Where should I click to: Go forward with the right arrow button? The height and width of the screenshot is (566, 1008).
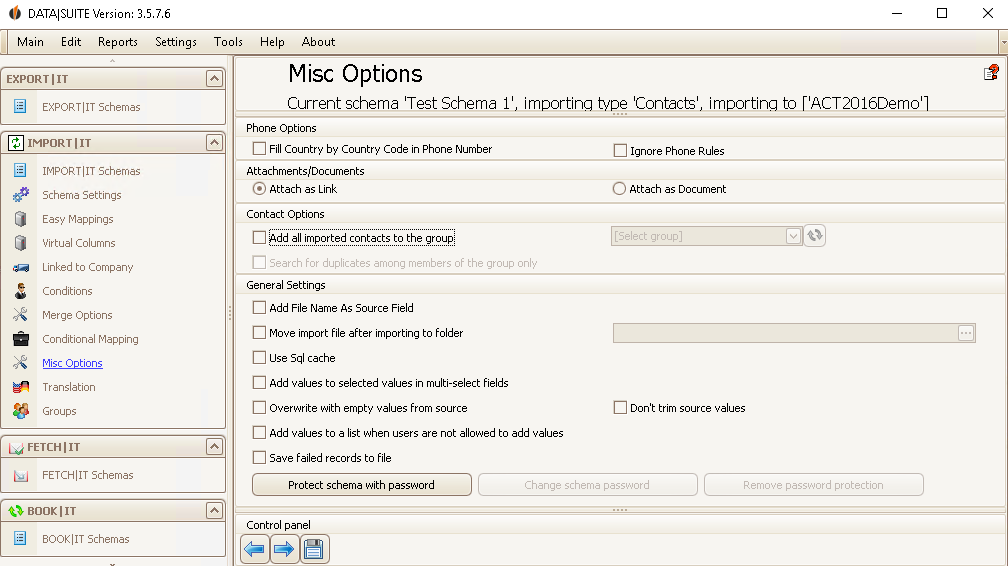[x=284, y=549]
